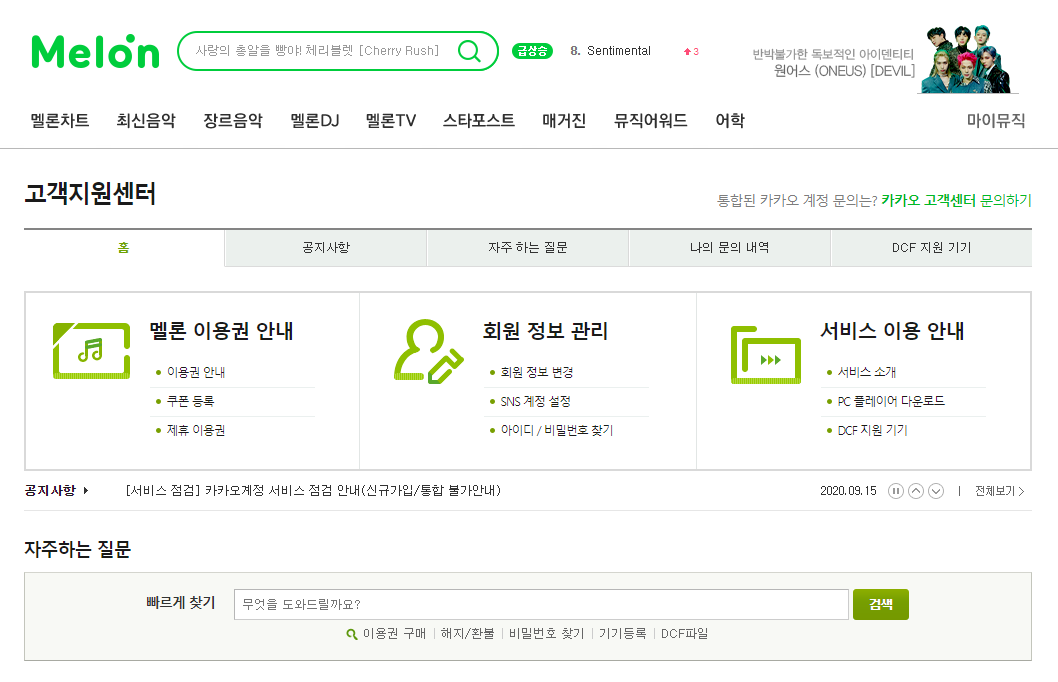The height and width of the screenshot is (682, 1058).
Task: Open the 제휴 이용권 link
Action: click(196, 430)
